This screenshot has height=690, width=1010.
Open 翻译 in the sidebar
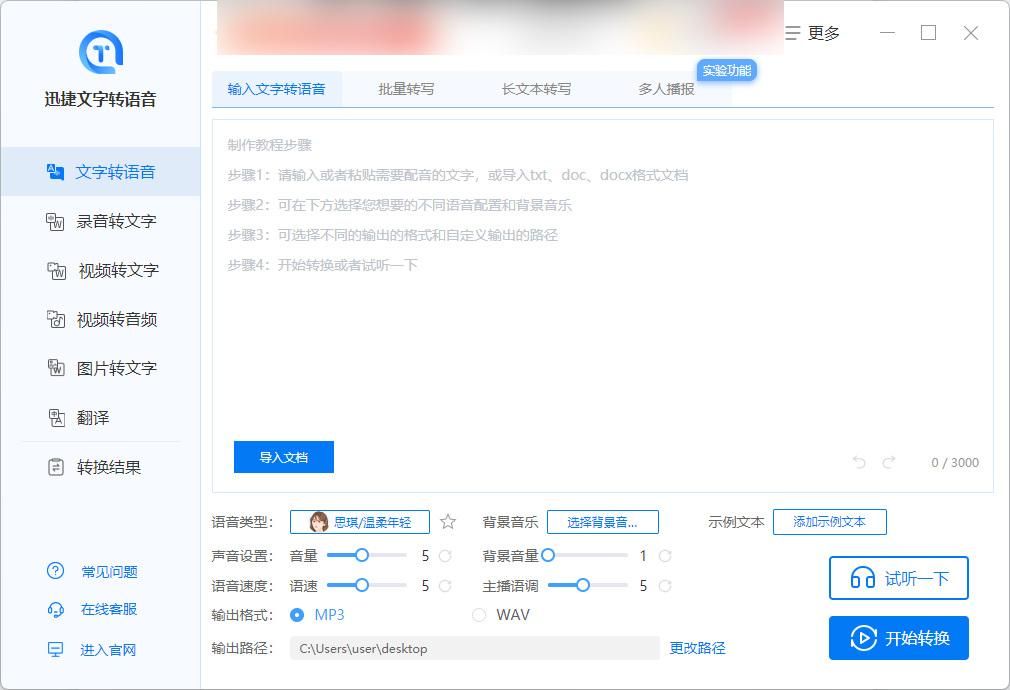tap(100, 417)
